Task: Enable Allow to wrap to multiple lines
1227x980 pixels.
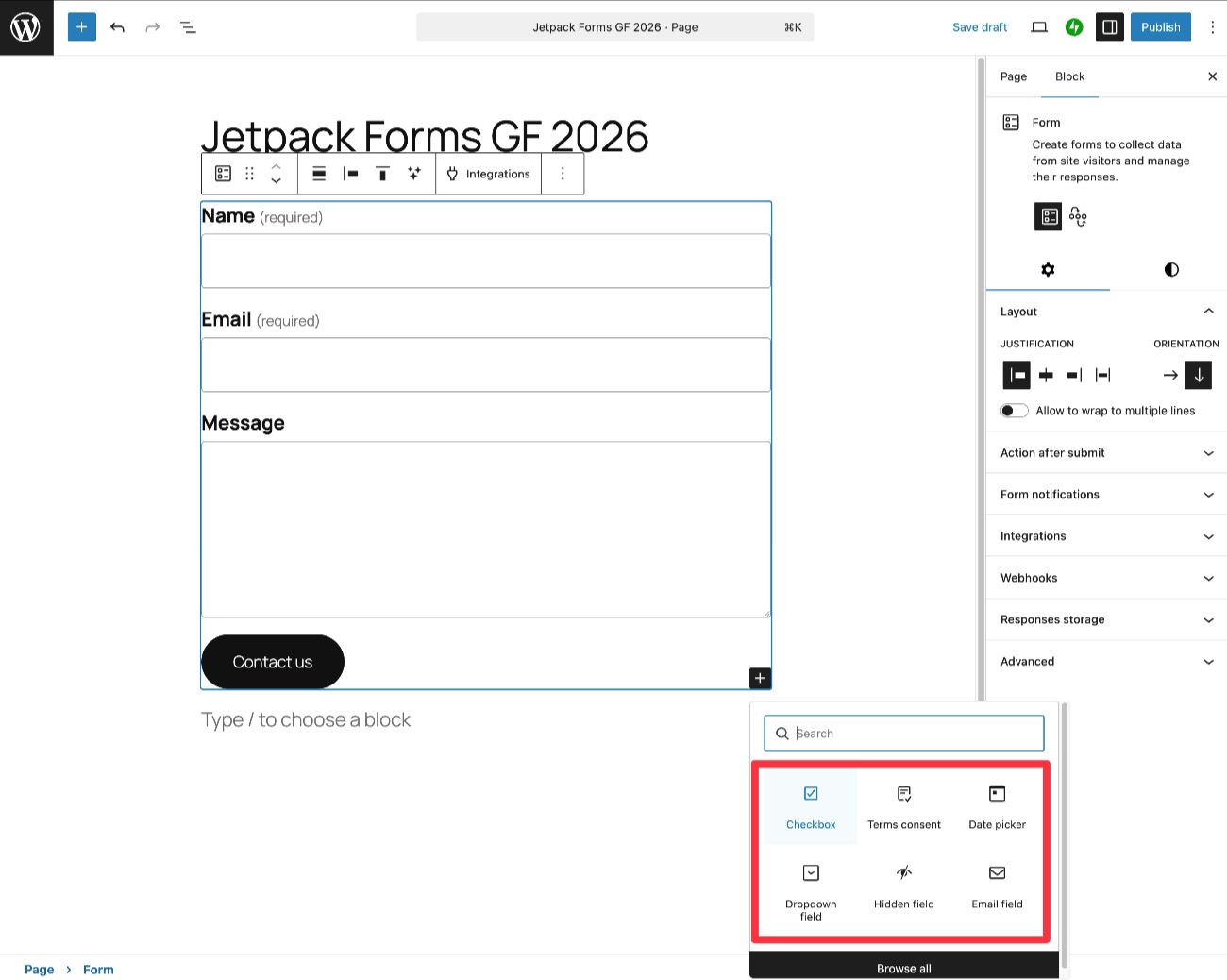Action: pyautogui.click(x=1014, y=410)
